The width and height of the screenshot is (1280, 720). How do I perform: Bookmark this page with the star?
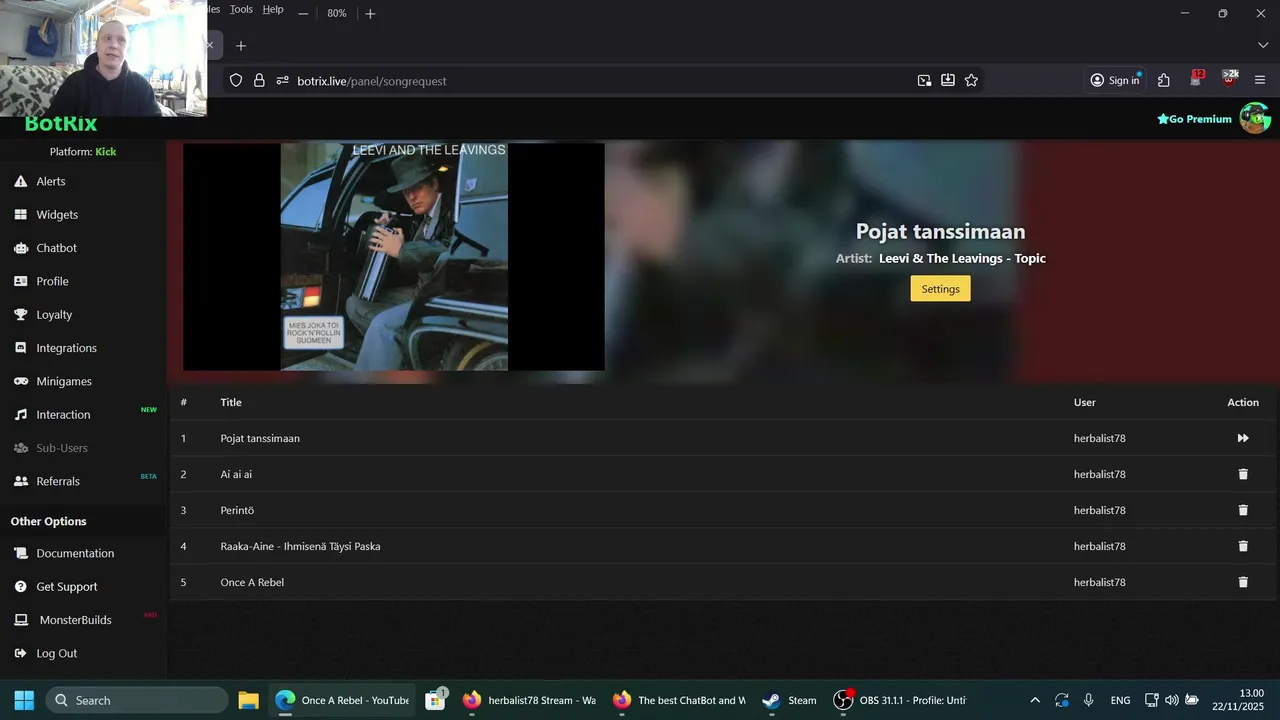(971, 81)
